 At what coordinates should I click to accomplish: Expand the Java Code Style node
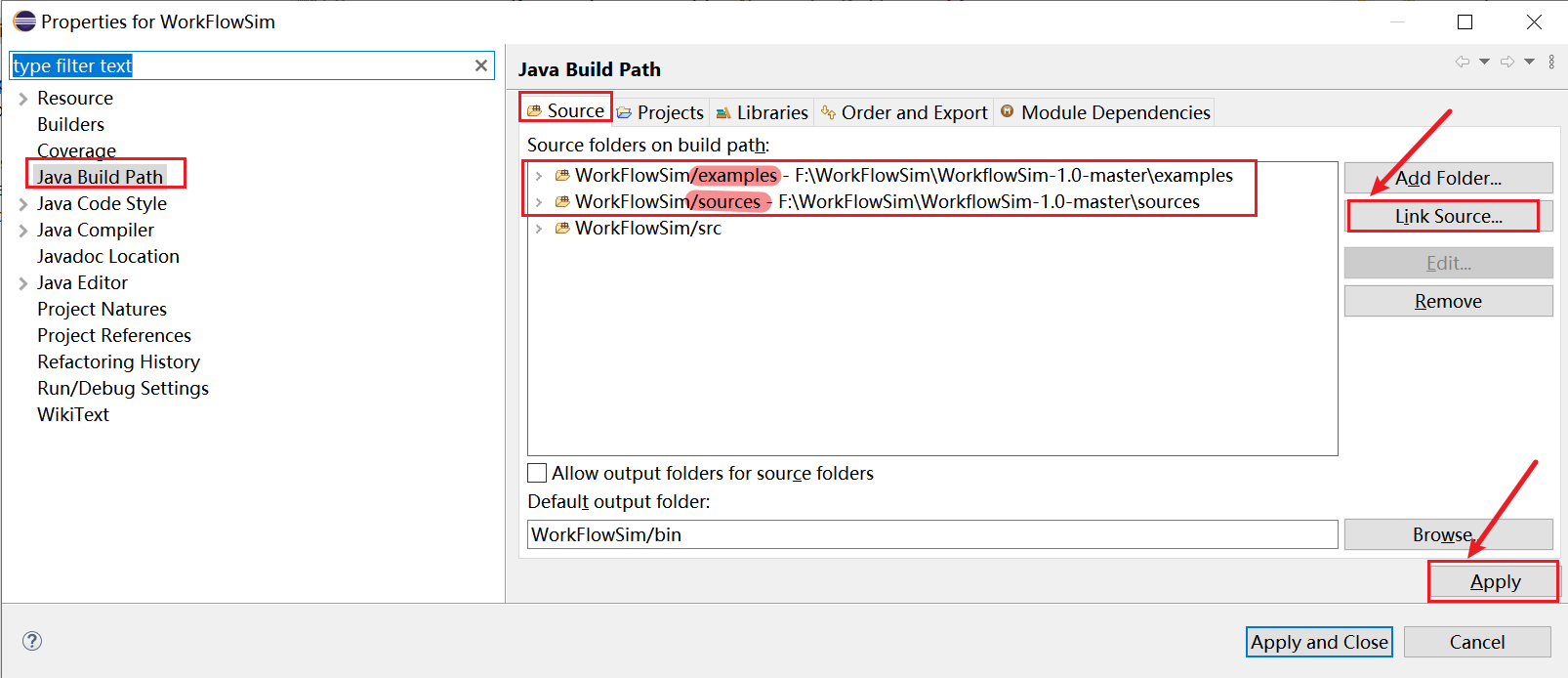pos(23,204)
